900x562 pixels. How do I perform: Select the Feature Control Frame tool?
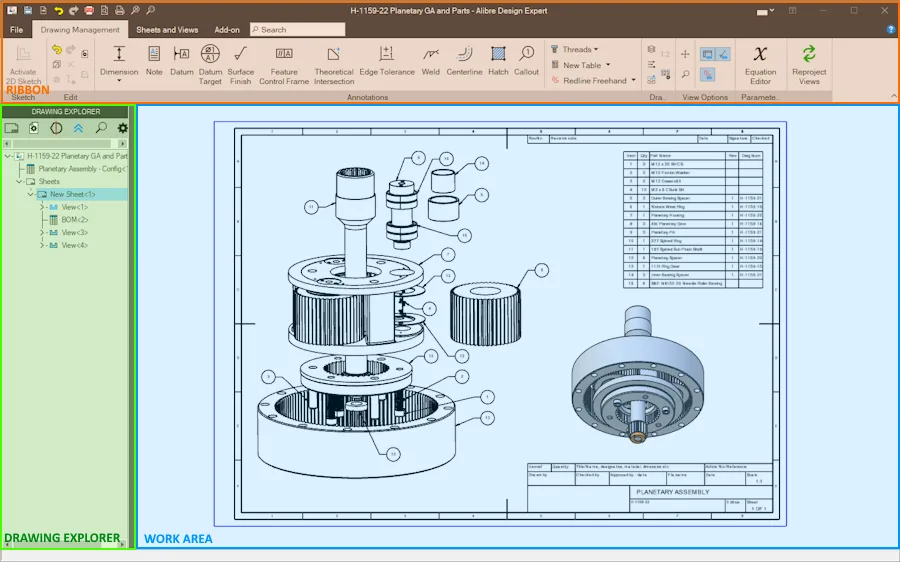(284, 64)
